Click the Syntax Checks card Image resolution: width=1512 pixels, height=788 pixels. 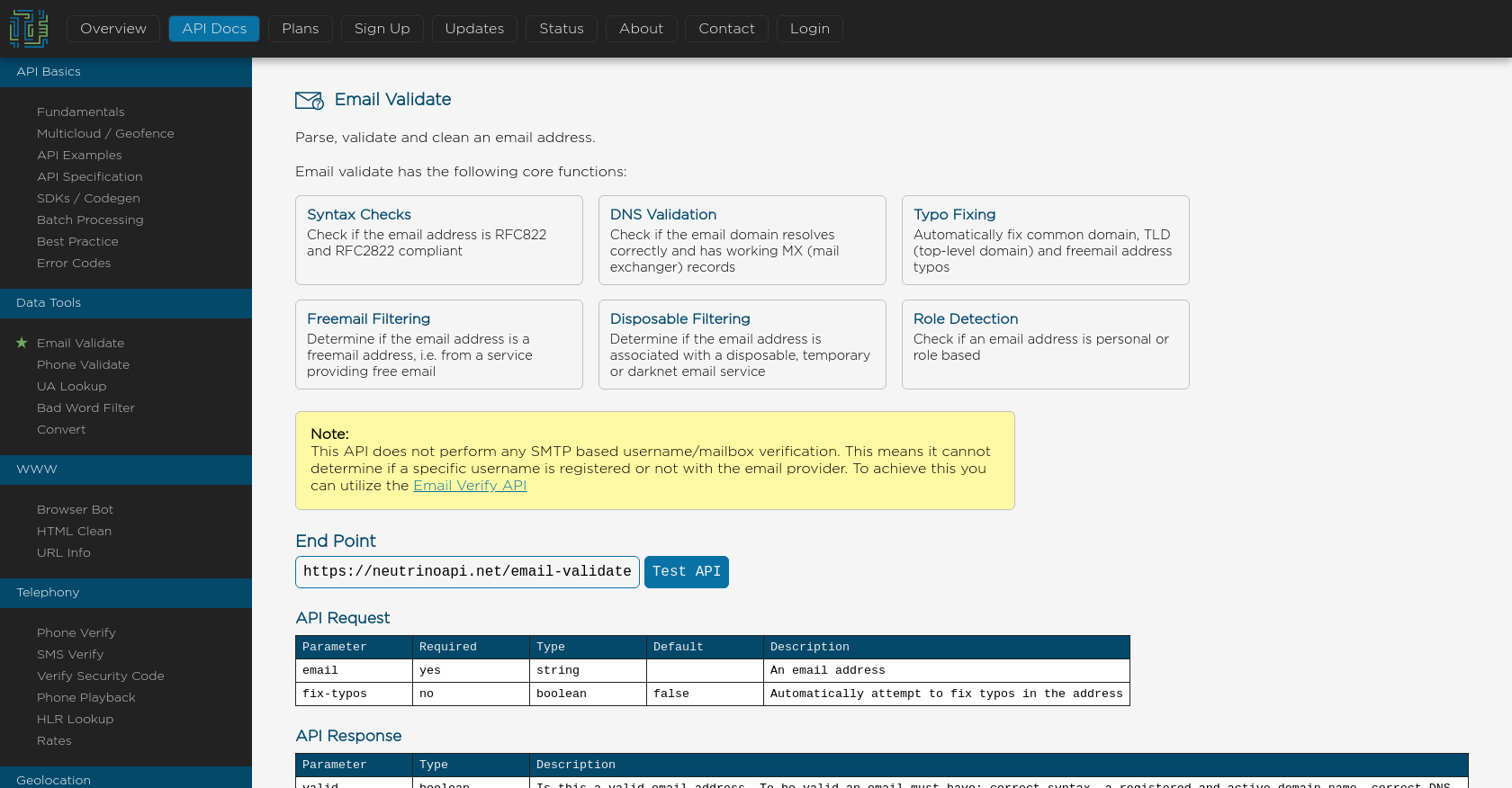[x=439, y=240]
